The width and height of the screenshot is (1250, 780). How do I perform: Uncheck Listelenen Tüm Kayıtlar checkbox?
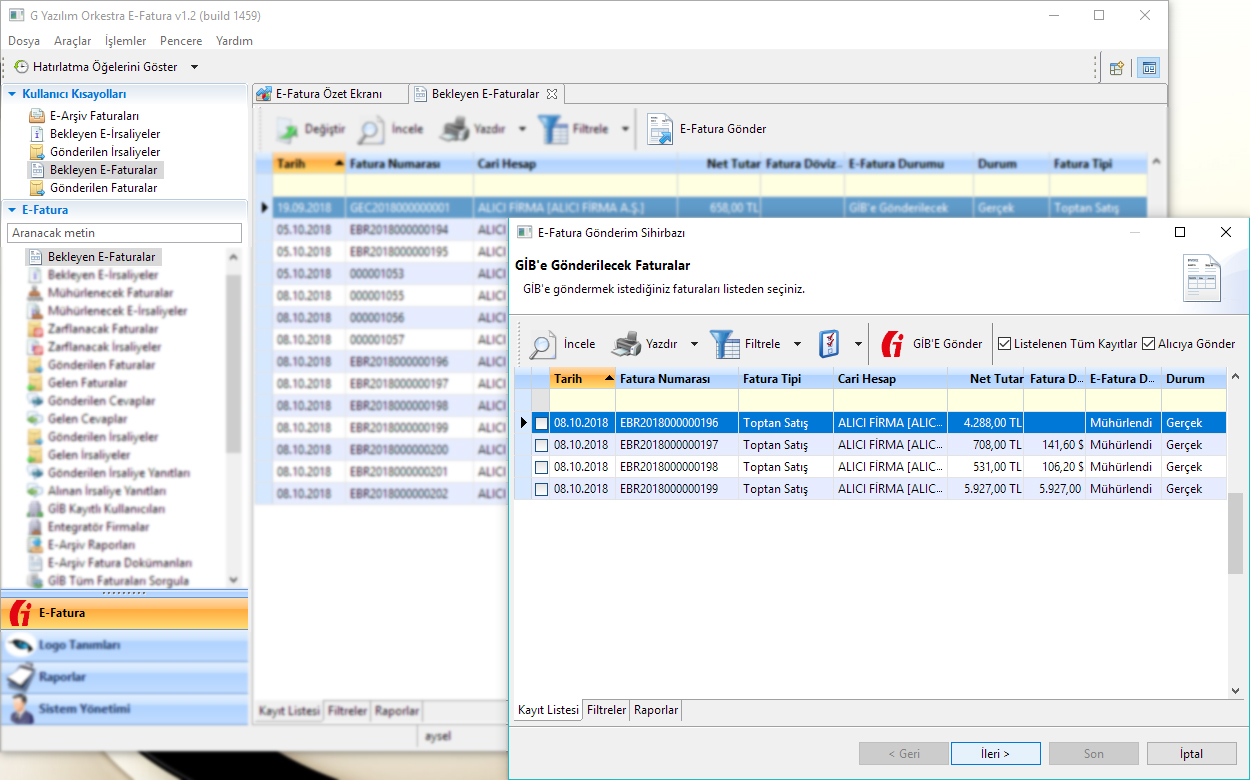[1005, 344]
